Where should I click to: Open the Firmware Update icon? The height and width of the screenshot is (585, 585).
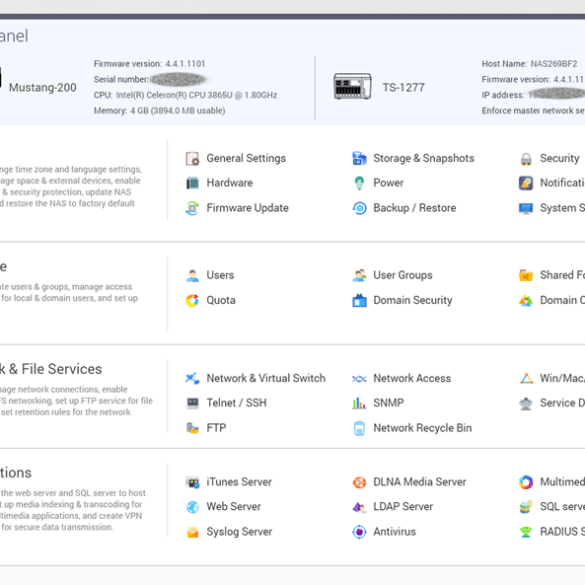point(193,208)
